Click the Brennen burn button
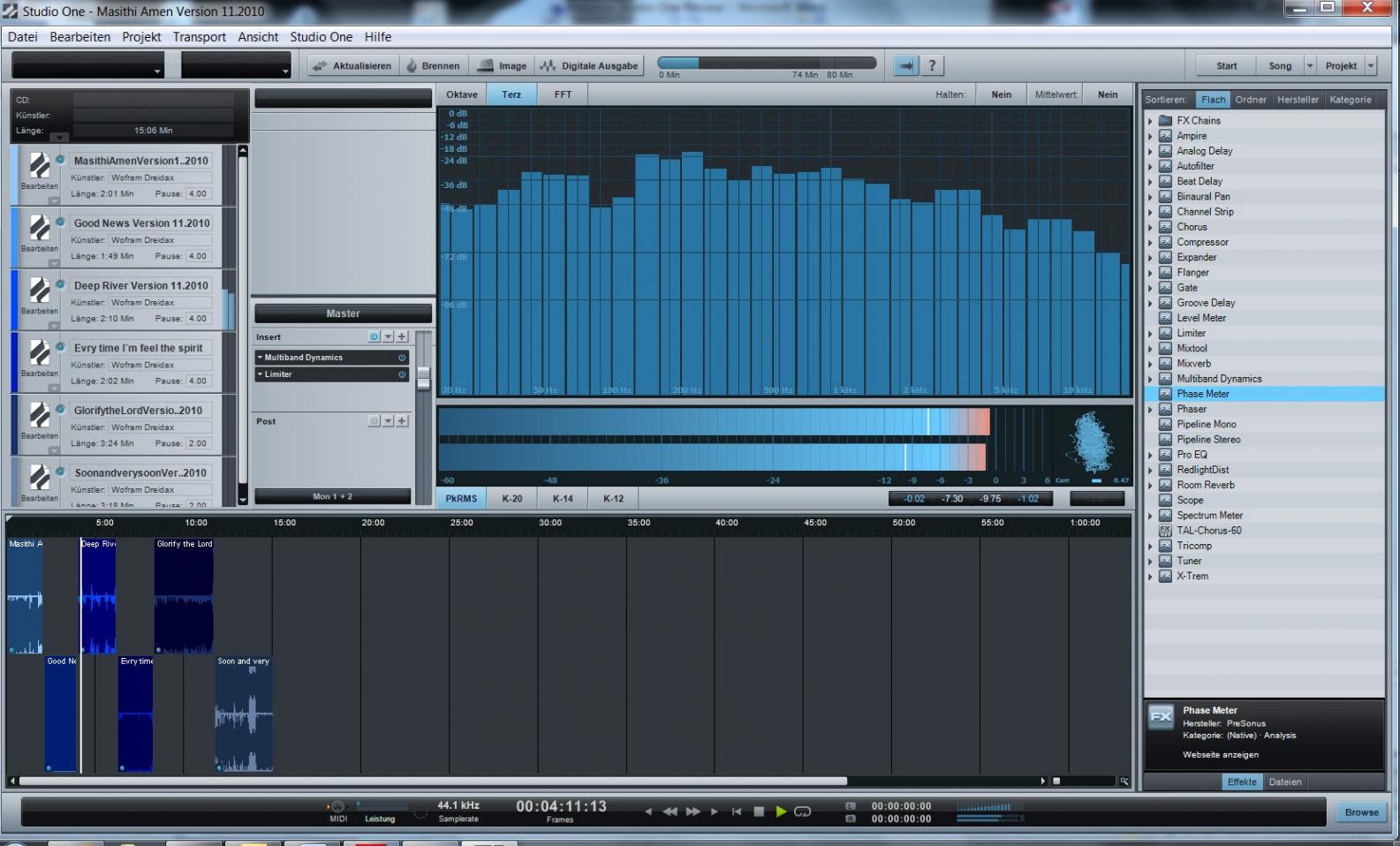1400x846 pixels. pyautogui.click(x=433, y=65)
